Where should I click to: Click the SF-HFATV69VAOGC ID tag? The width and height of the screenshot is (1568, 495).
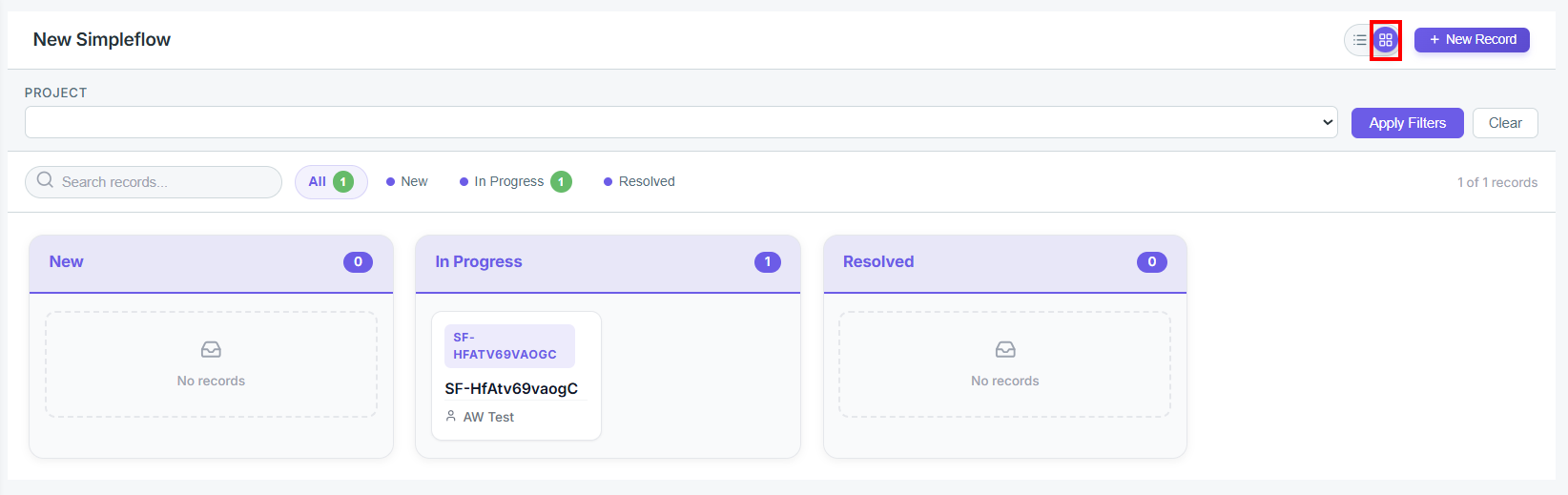[x=509, y=346]
